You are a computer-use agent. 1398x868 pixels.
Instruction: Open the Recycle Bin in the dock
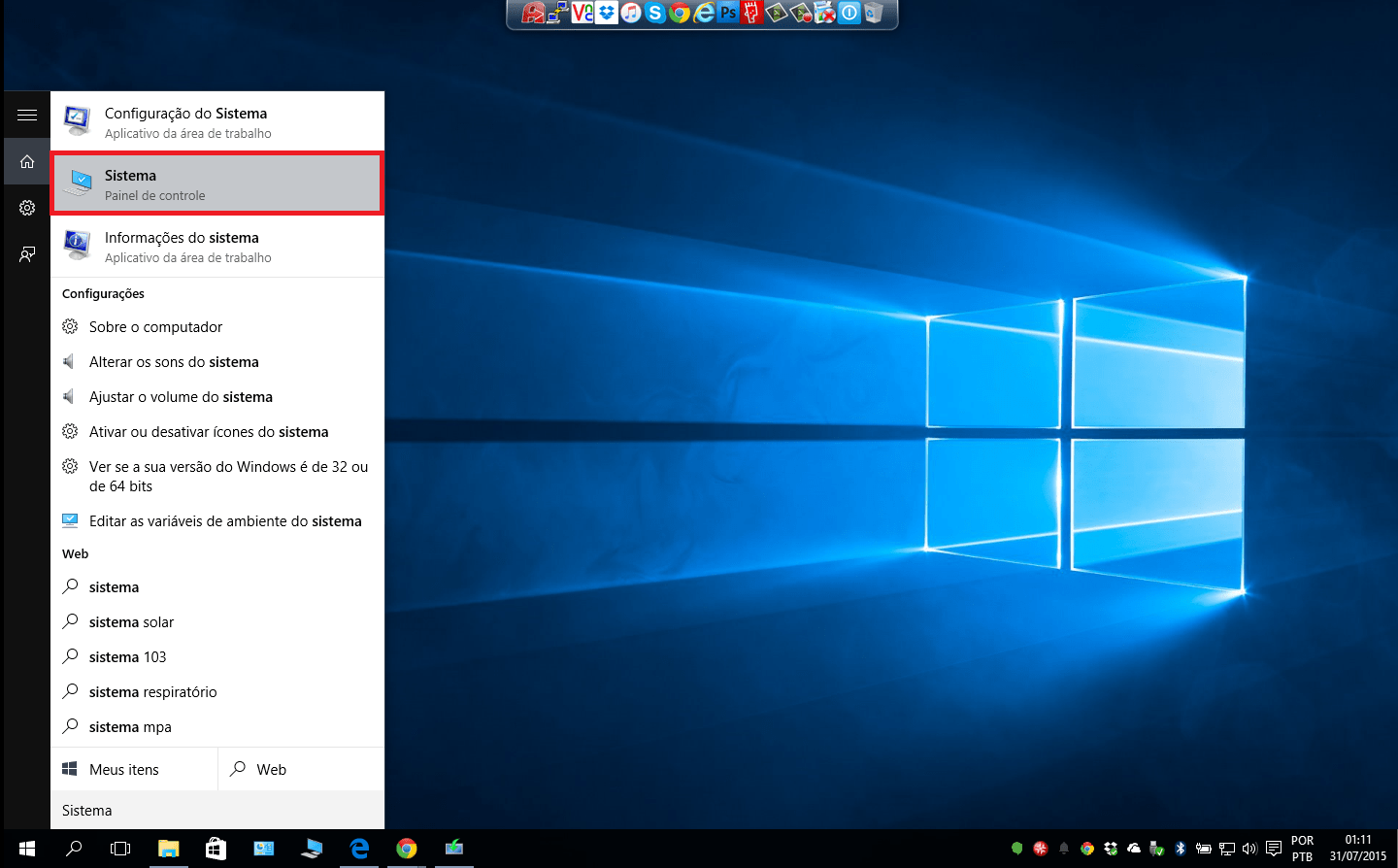(x=873, y=13)
